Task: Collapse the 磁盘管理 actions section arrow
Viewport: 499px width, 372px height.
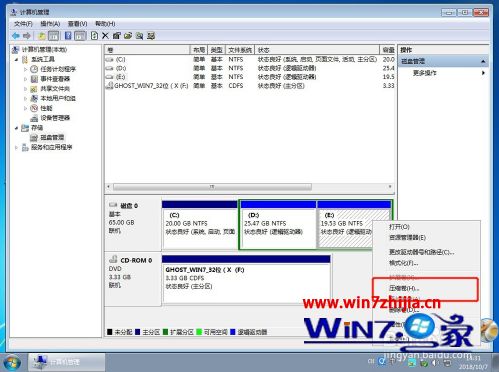Action: click(x=483, y=61)
